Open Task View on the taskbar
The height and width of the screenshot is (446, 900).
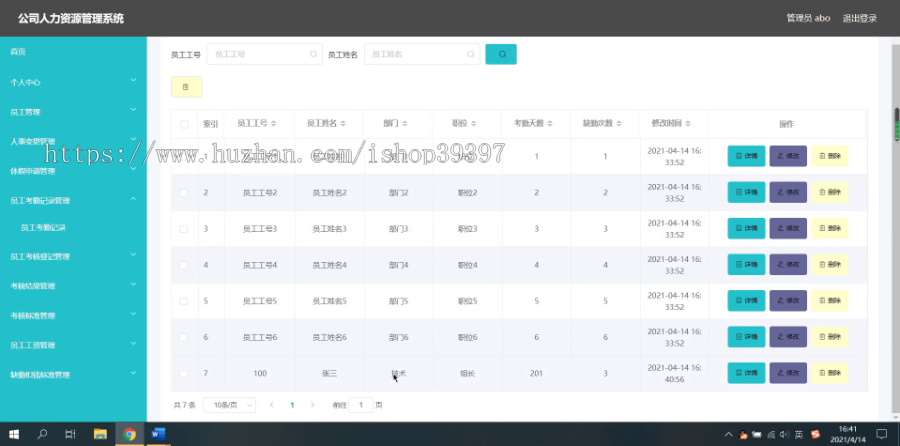point(70,434)
